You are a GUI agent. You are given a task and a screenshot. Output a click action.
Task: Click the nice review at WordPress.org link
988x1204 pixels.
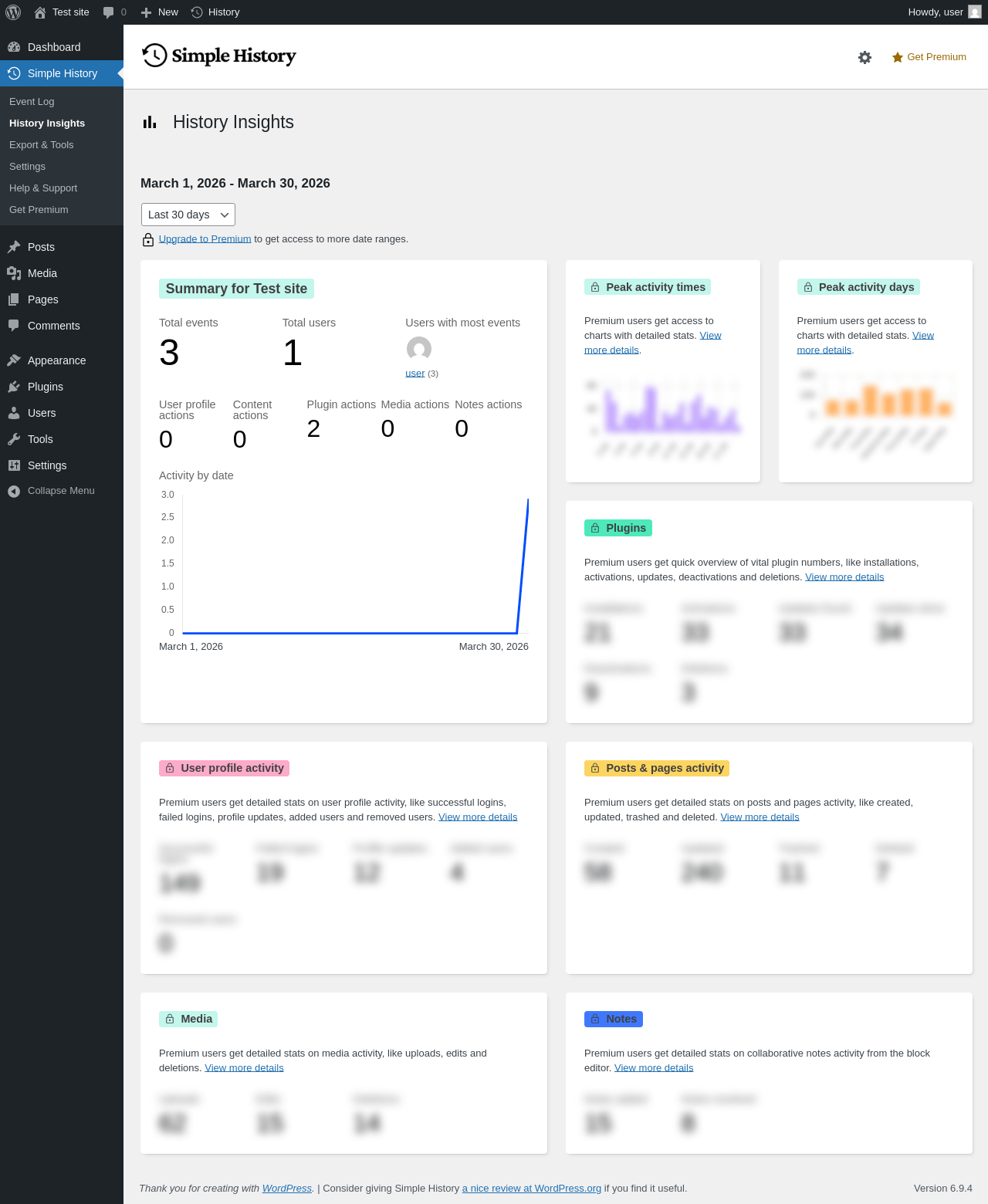tap(532, 1189)
